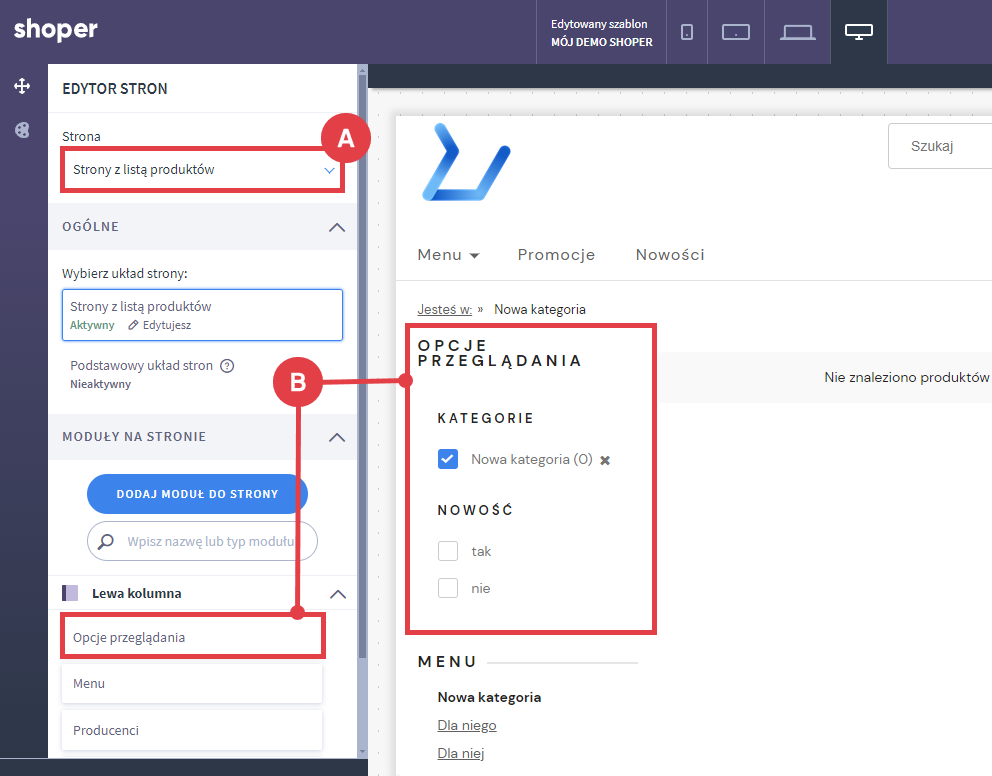
Task: Collapse the Lewa kolumna section
Action: click(x=337, y=593)
